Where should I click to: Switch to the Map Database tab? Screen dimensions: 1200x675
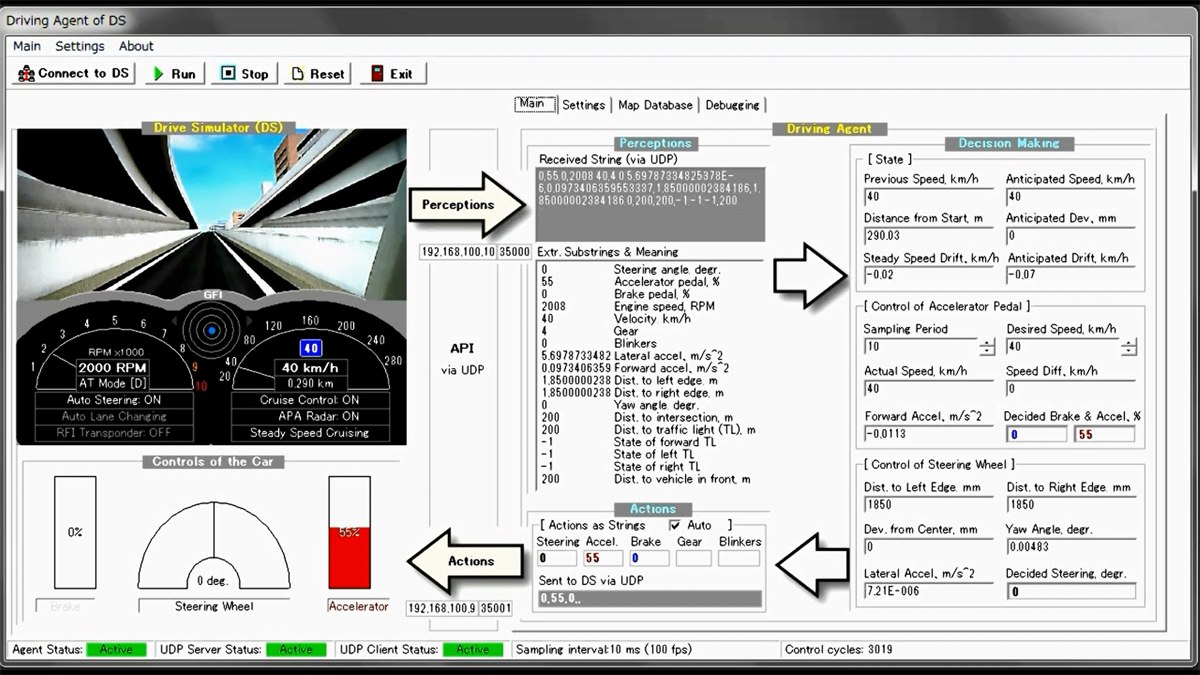(655, 105)
